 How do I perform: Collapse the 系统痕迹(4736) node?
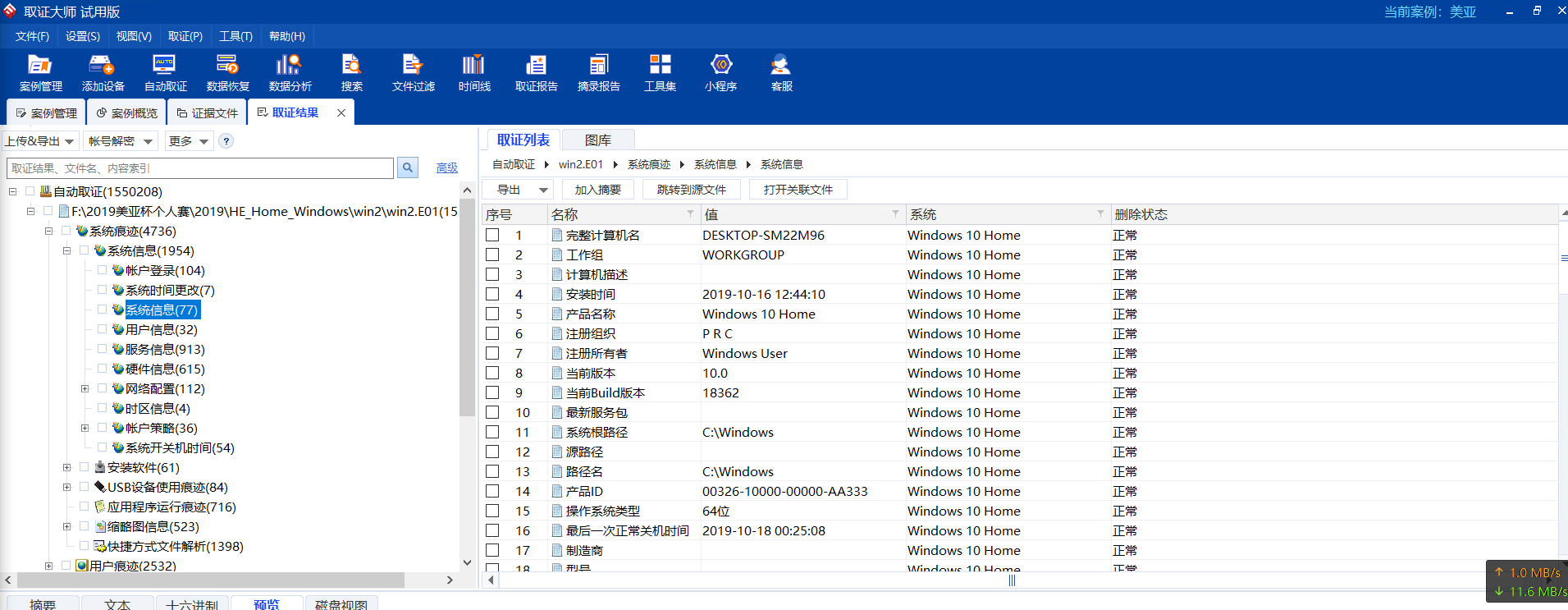point(48,231)
